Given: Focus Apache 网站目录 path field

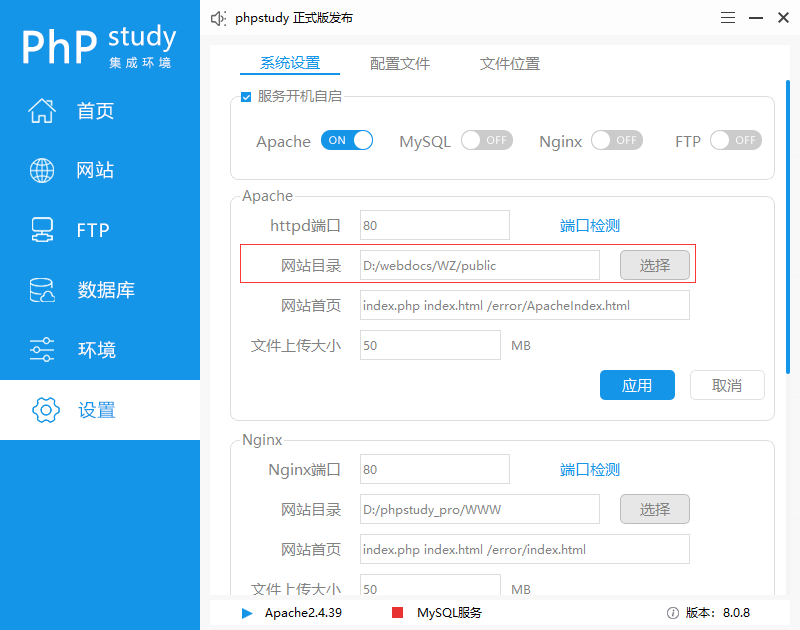Looking at the screenshot, I should [480, 265].
